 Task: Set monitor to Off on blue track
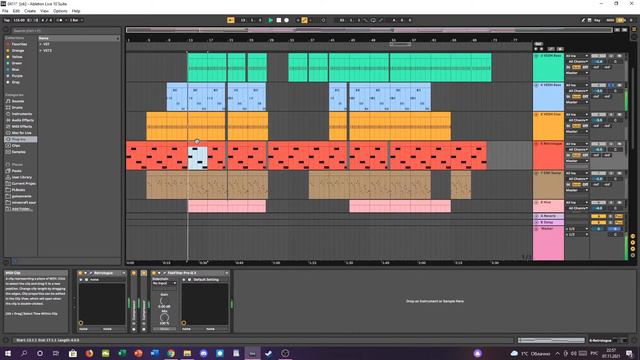click(585, 97)
